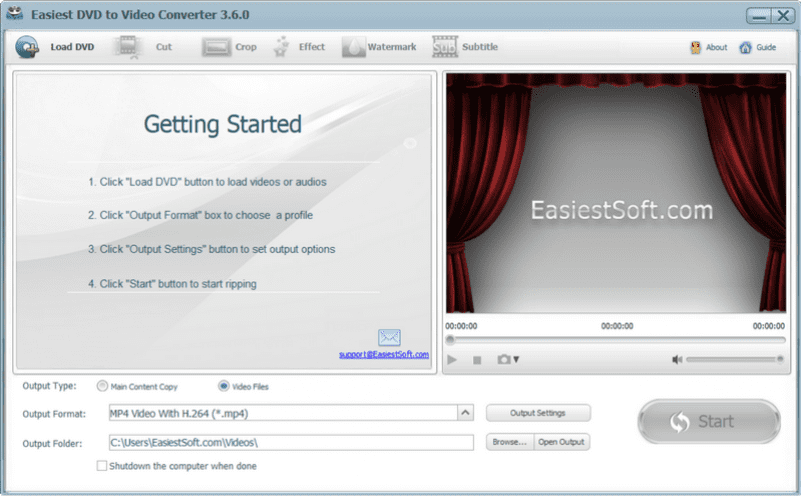Click the Start ripping button
Screen dimensions: 801x496
(709, 421)
